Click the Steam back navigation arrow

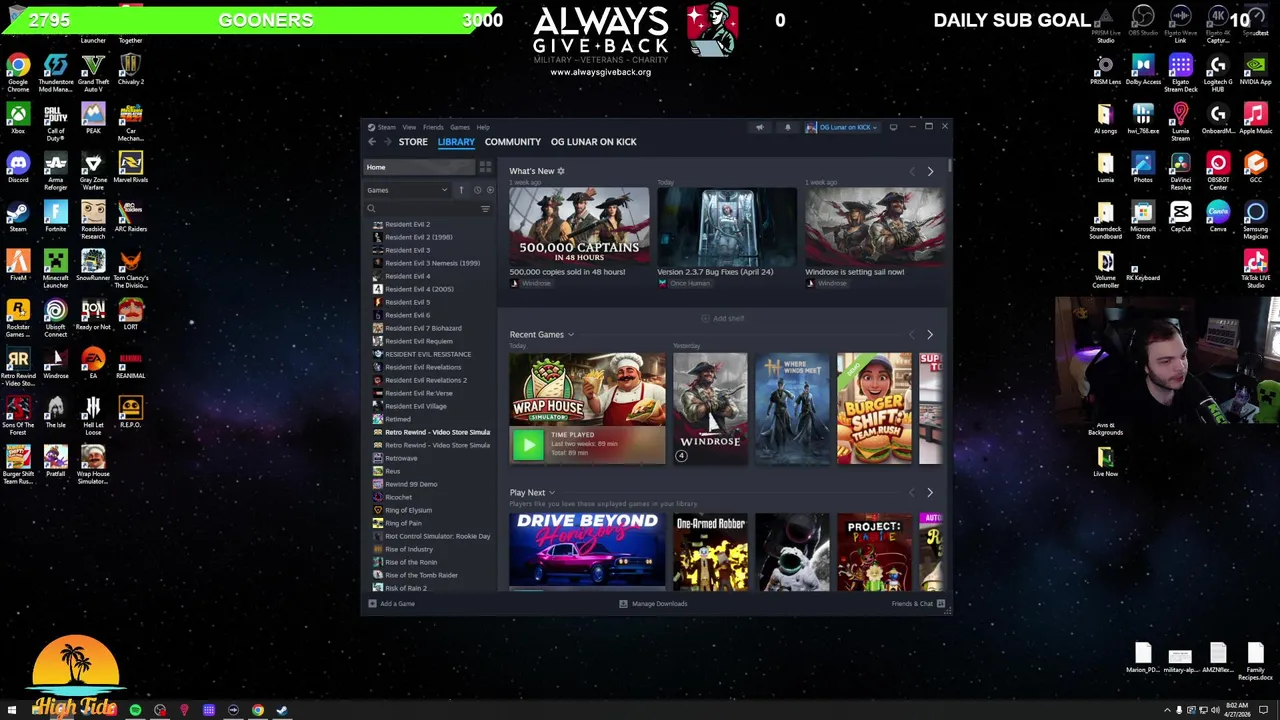pos(372,142)
